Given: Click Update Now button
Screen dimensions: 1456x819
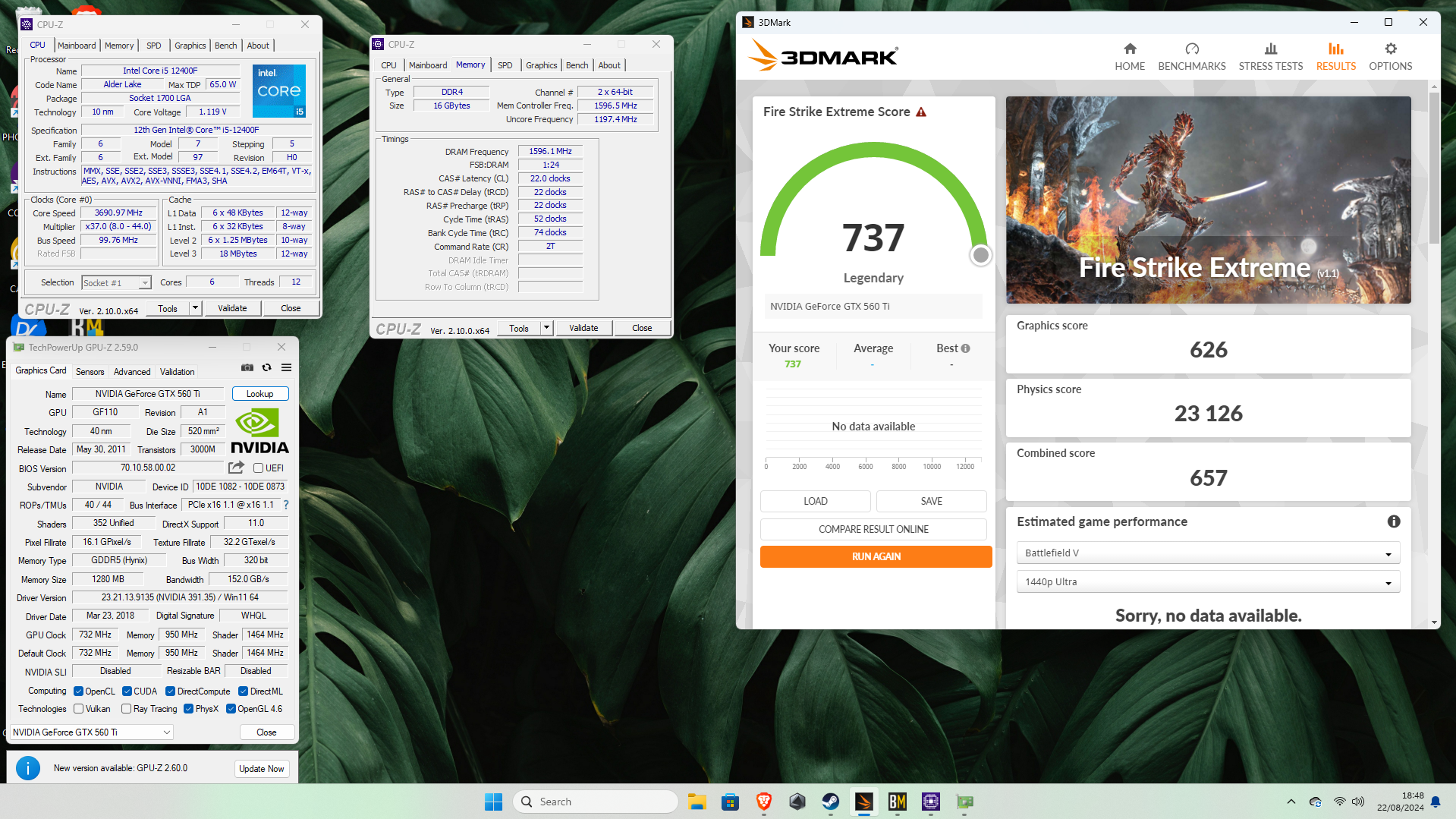Looking at the screenshot, I should pyautogui.click(x=261, y=769).
